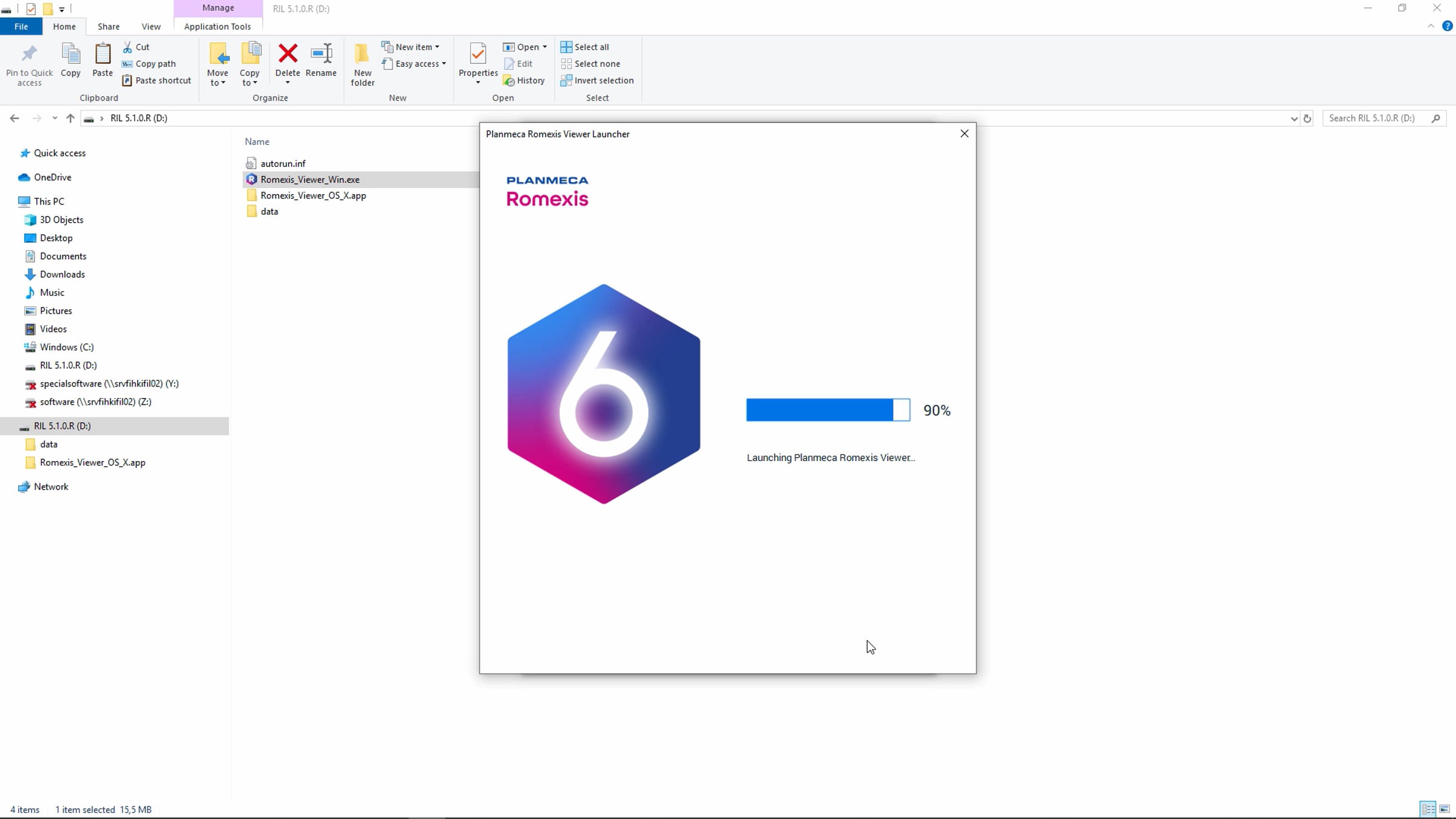
Task: Open 3D Objects folder
Action: (x=61, y=220)
